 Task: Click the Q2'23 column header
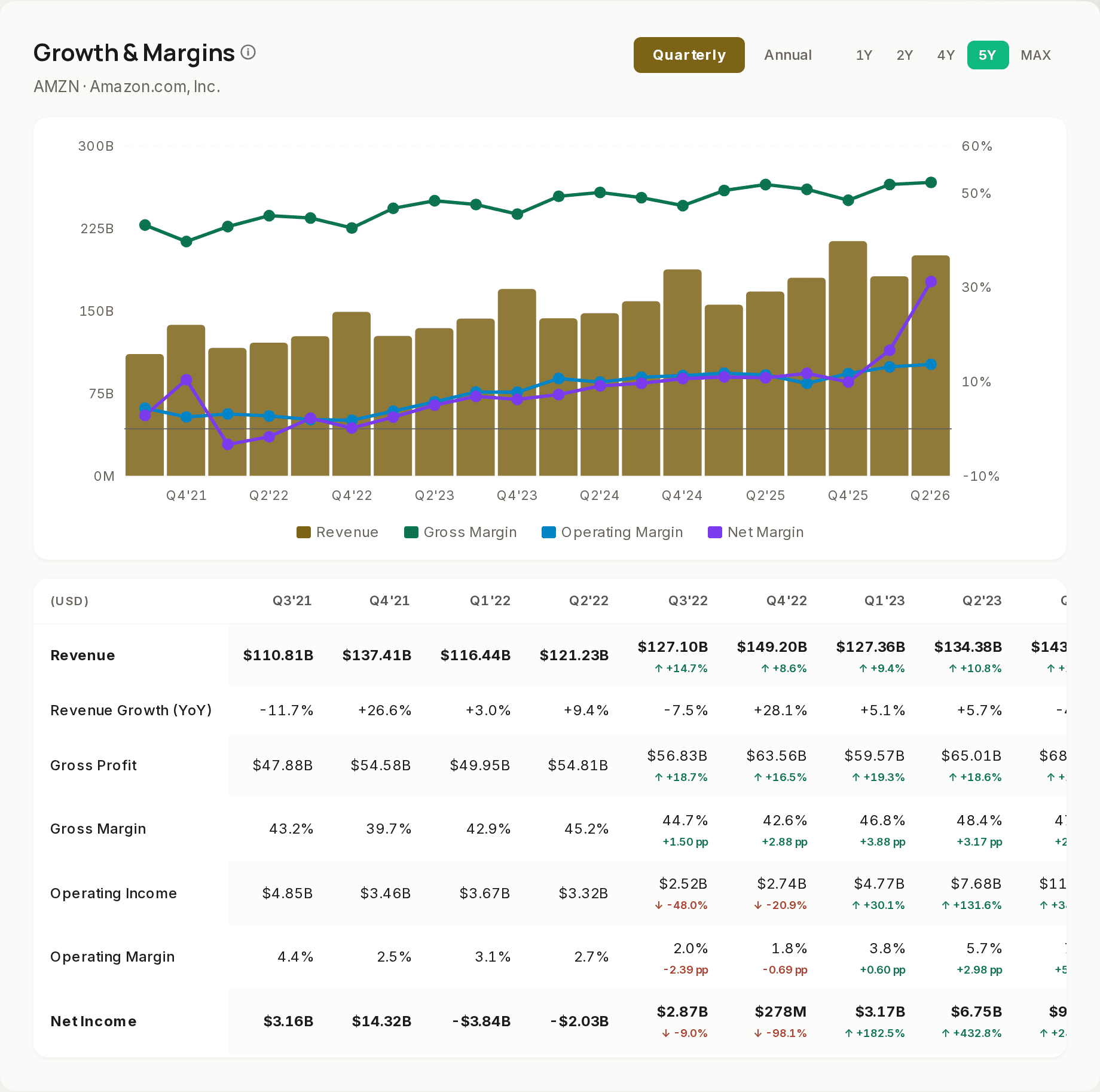point(982,600)
